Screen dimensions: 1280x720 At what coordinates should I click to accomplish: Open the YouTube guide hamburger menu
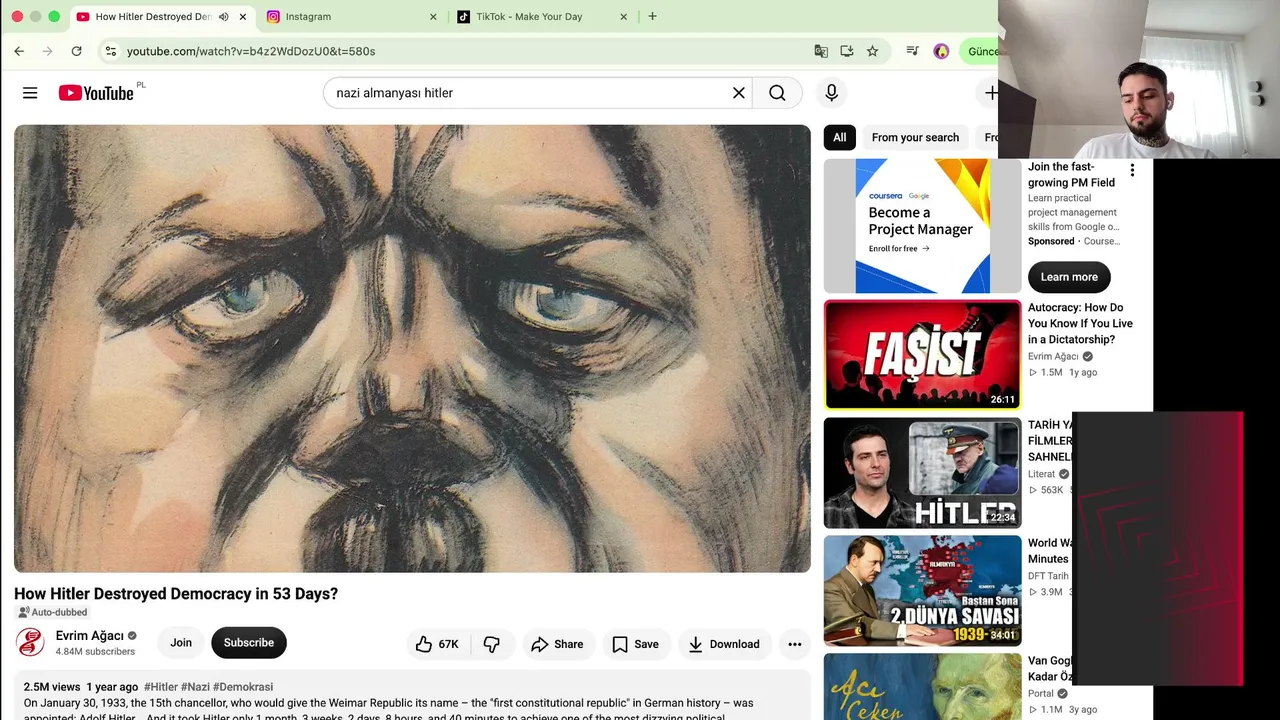click(x=30, y=93)
